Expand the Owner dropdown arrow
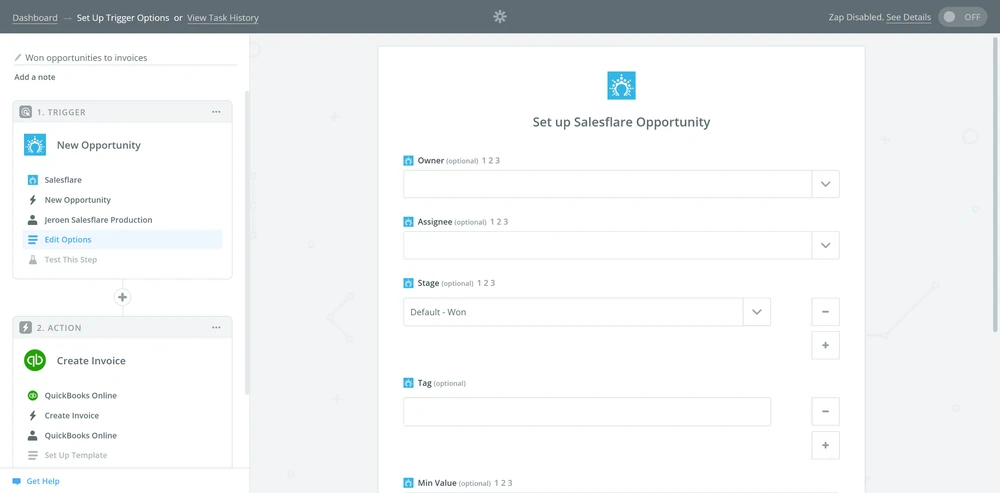 click(825, 184)
